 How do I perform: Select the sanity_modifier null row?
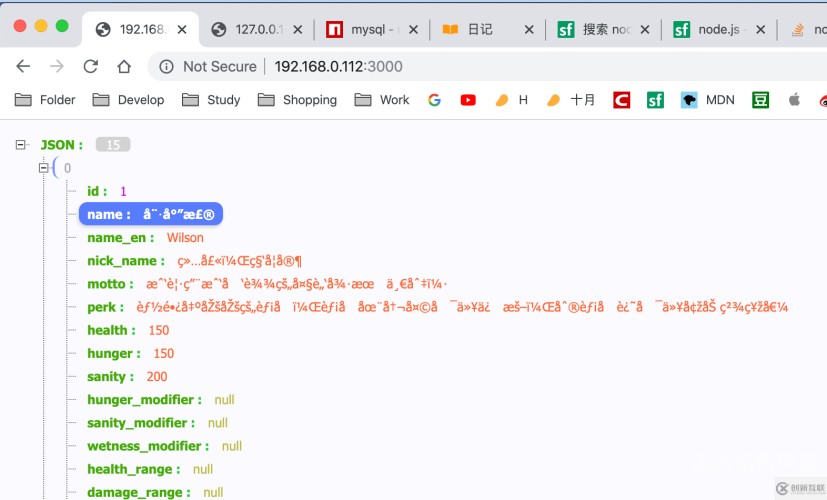click(157, 423)
